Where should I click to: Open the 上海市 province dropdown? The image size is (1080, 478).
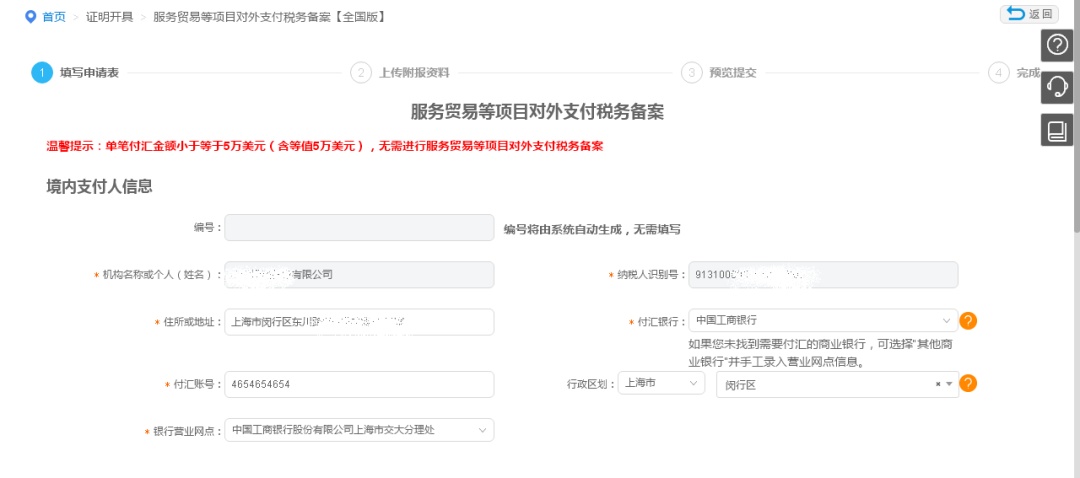pos(692,383)
